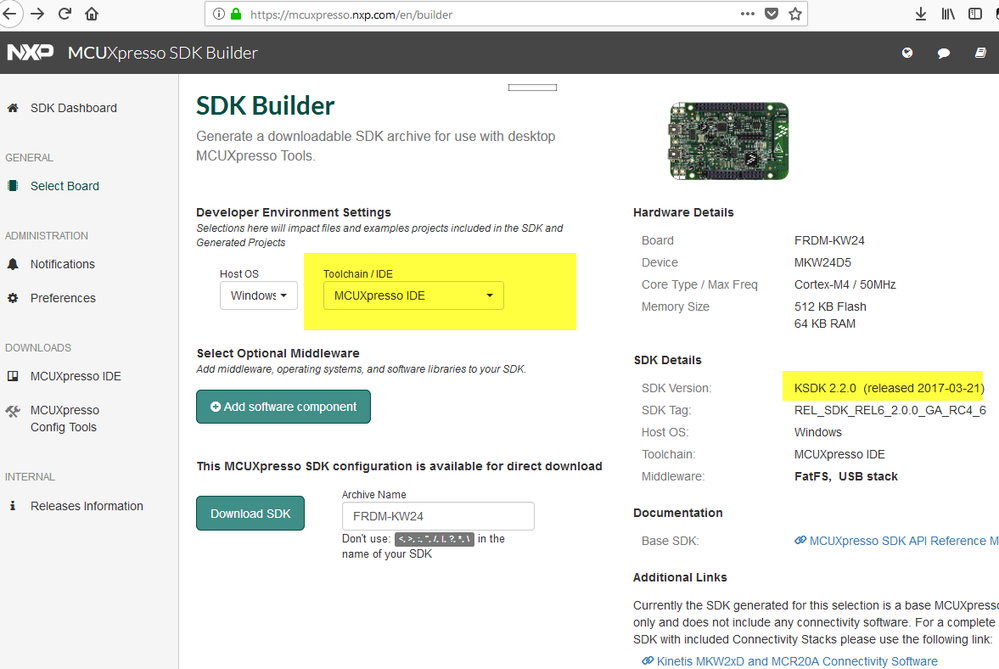The height and width of the screenshot is (669, 999).
Task: Select the FRDM-KW24 board value
Action: 829,240
